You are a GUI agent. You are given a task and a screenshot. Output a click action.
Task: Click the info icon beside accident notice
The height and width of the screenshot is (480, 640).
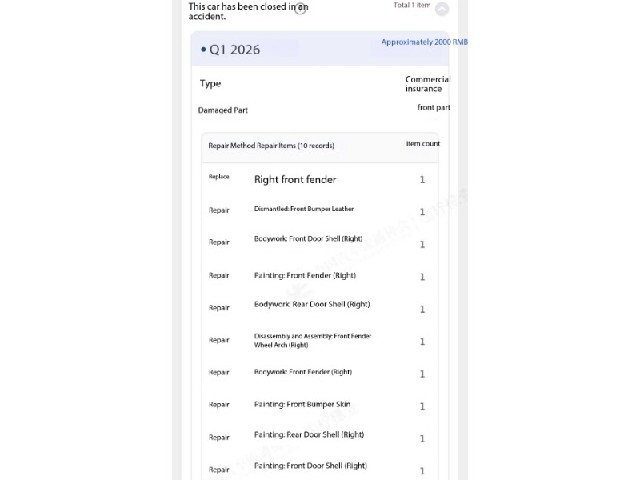click(x=300, y=8)
